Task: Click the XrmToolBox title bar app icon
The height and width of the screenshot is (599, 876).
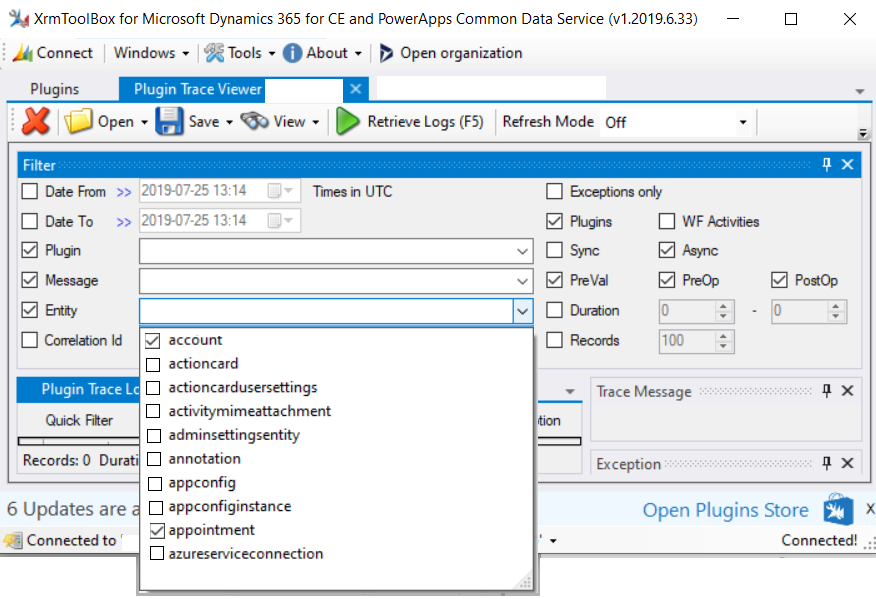Action: coord(19,19)
